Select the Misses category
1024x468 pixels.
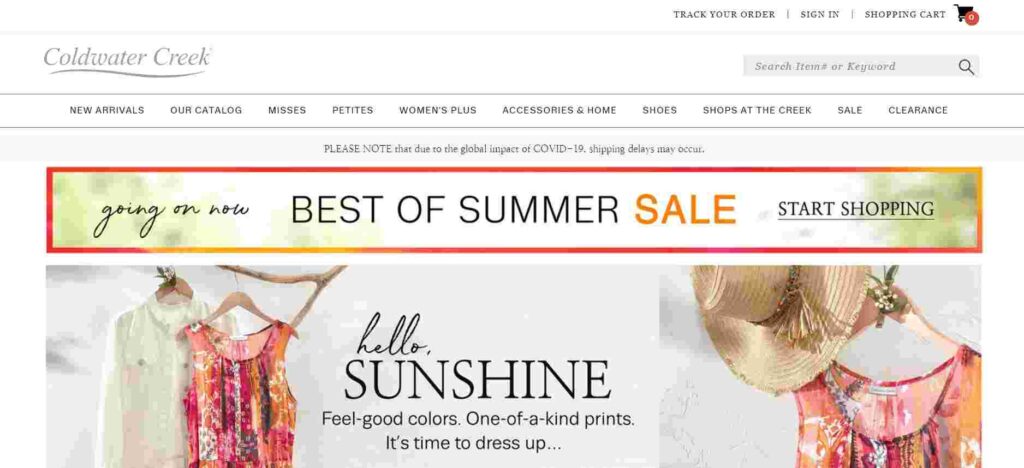pyautogui.click(x=287, y=110)
